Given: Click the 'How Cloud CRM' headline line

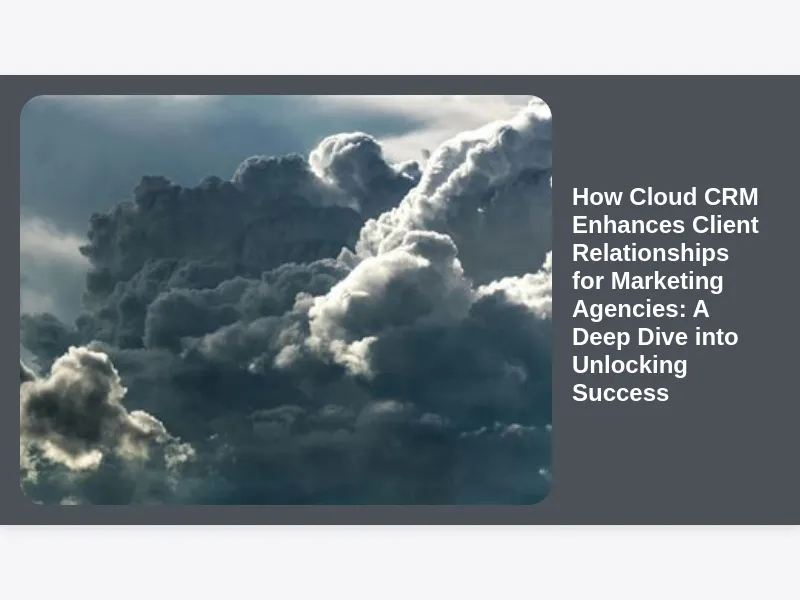Looking at the screenshot, I should 665,197.
